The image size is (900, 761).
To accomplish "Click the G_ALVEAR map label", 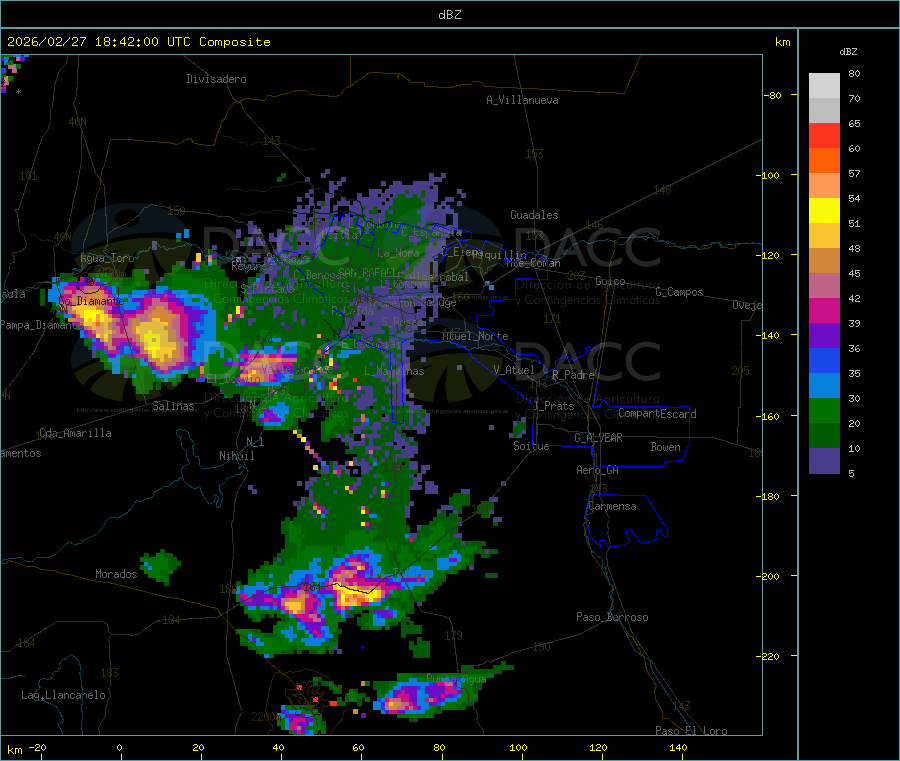I will tap(599, 438).
